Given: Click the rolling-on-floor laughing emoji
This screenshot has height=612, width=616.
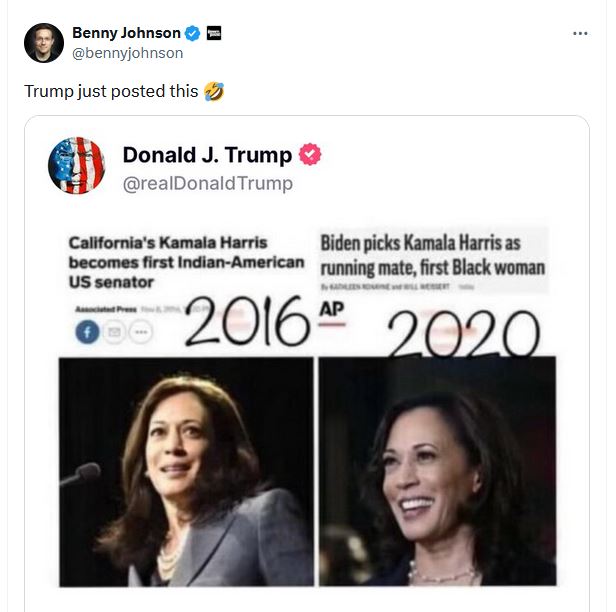Looking at the screenshot, I should pyautogui.click(x=213, y=91).
